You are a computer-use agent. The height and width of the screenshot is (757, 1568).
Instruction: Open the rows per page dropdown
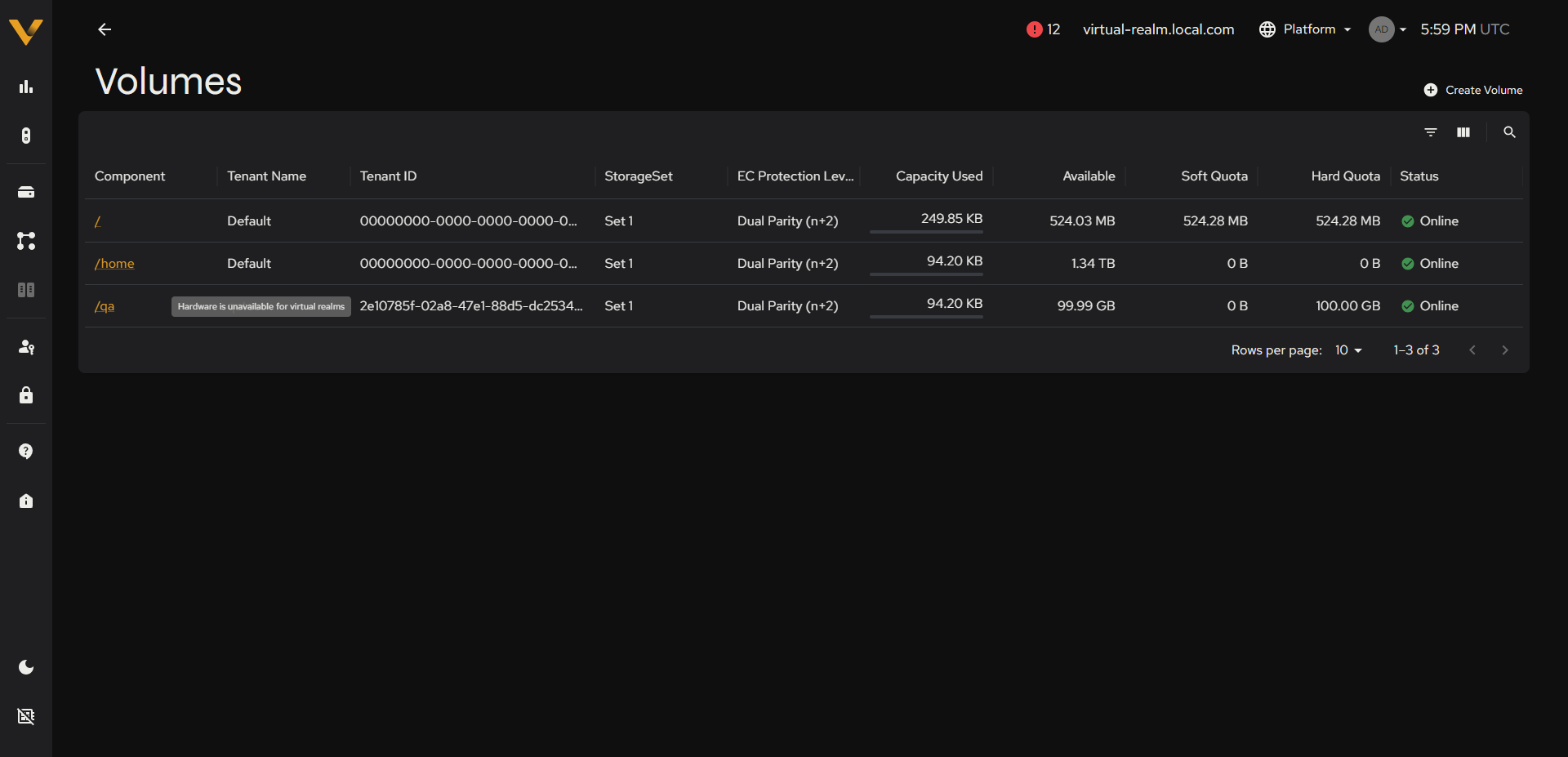pos(1348,350)
